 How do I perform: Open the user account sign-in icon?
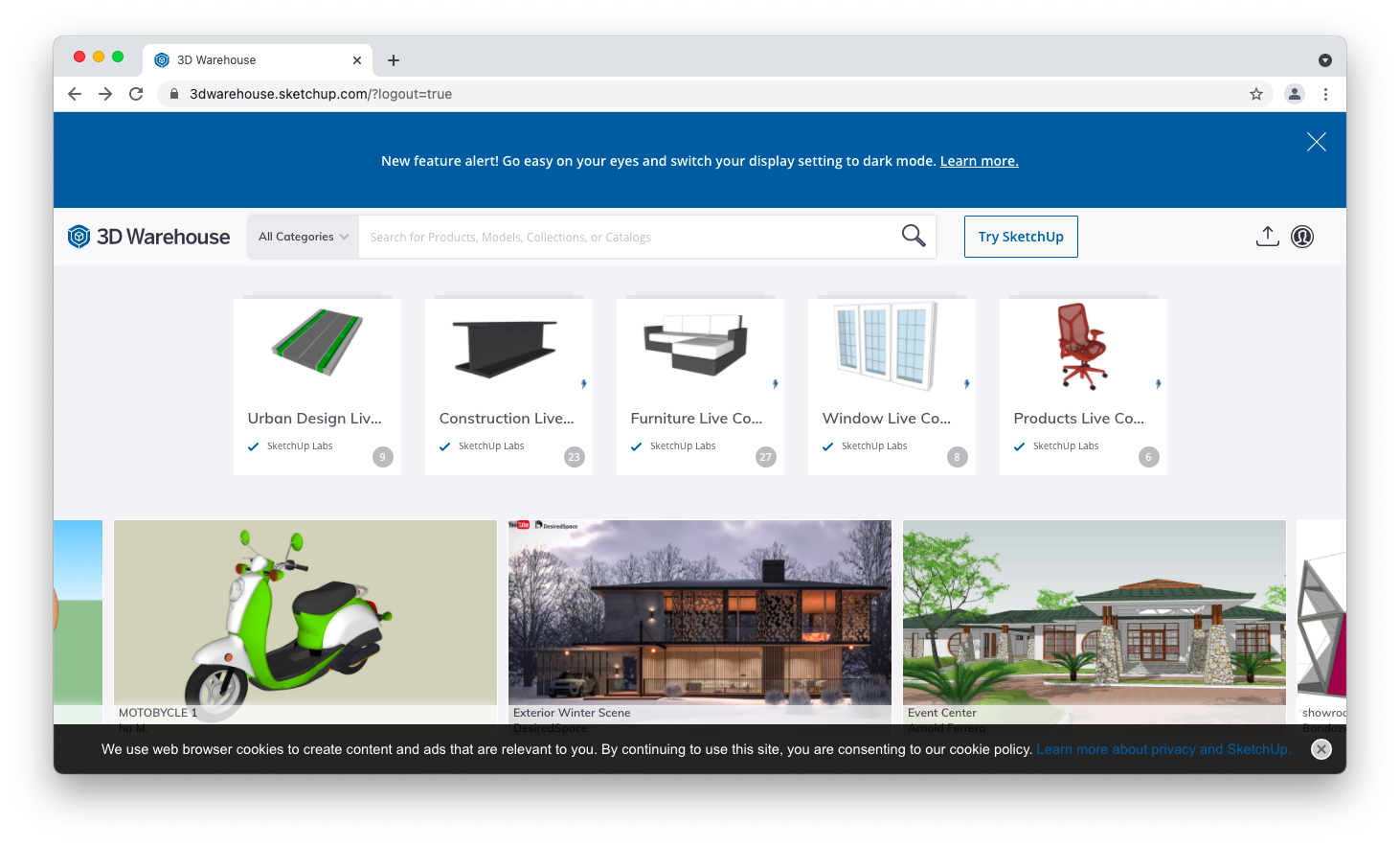point(1302,237)
